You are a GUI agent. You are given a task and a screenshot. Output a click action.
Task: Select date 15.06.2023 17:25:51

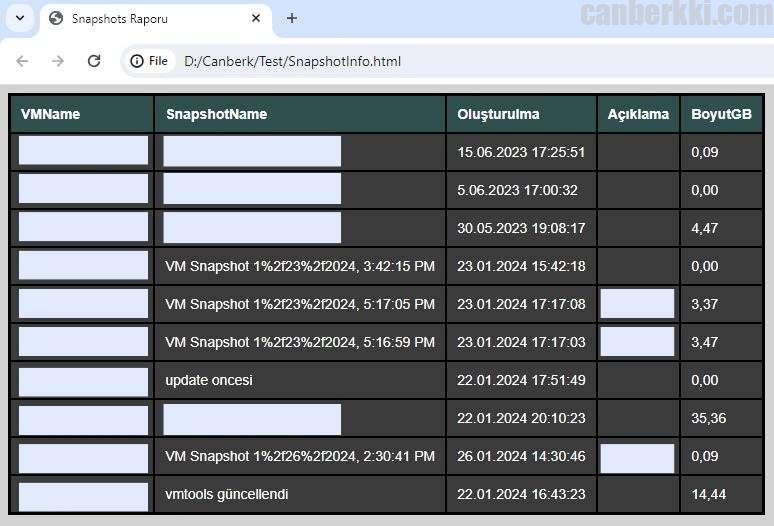click(x=521, y=152)
